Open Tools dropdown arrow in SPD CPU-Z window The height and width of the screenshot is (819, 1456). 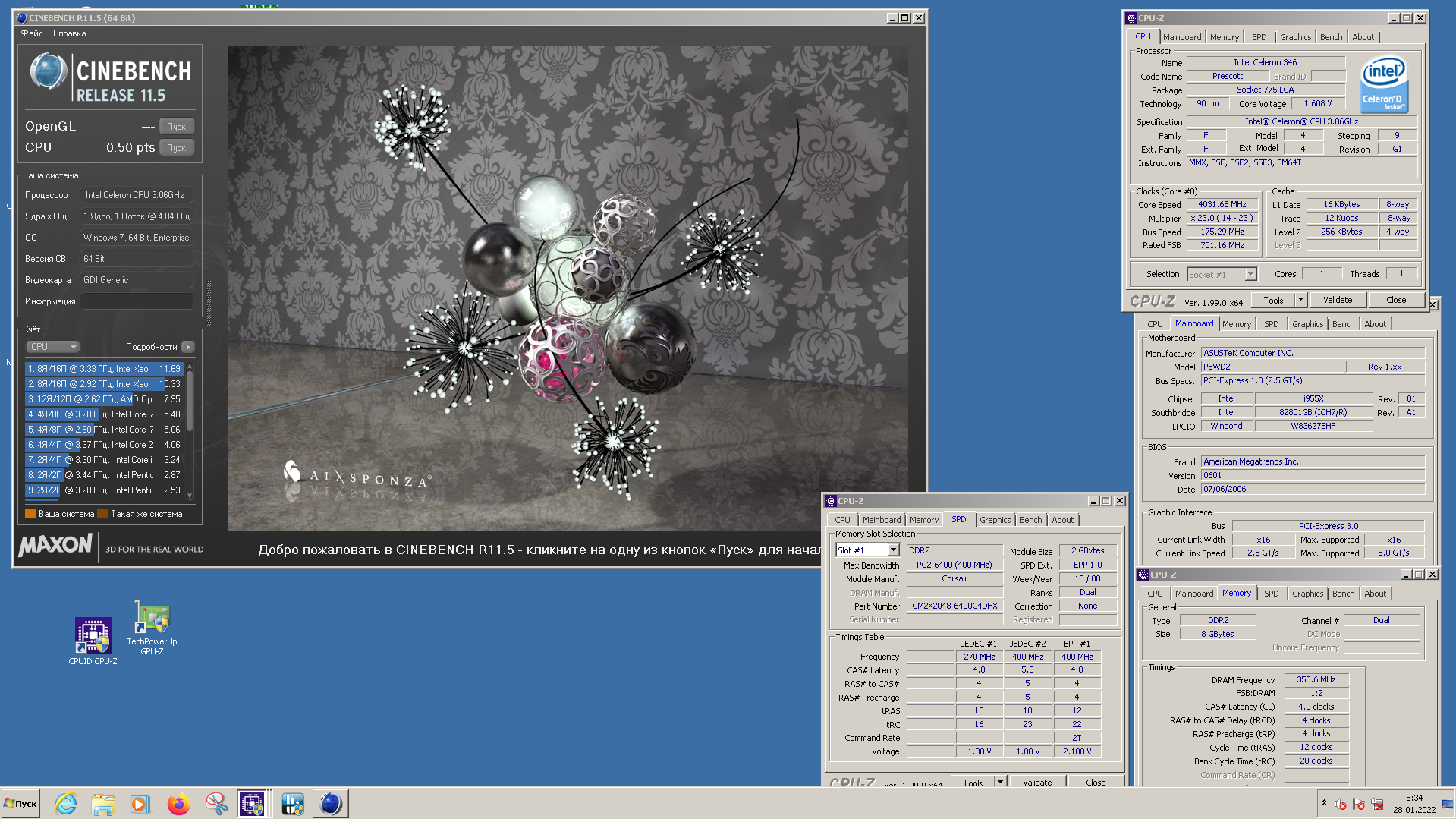(1000, 782)
